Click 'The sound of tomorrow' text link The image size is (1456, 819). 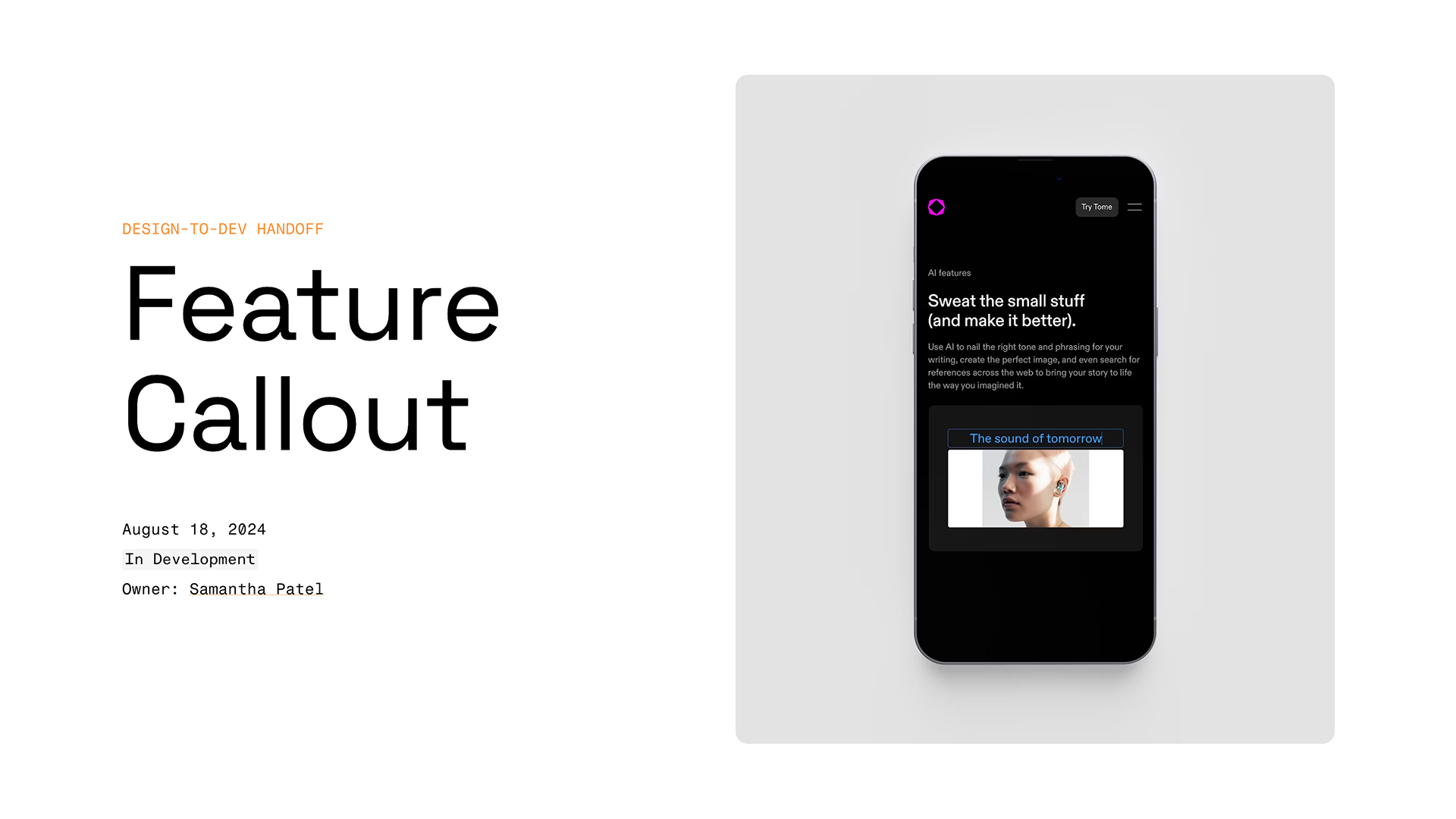click(x=1034, y=437)
